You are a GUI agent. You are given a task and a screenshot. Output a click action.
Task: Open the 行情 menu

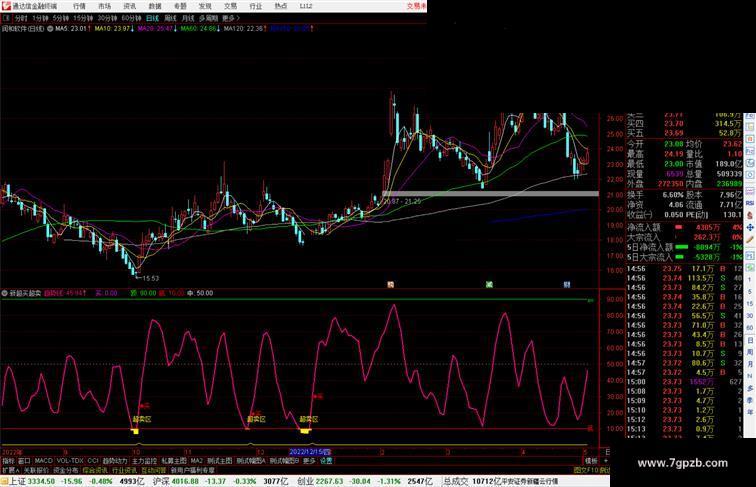[79, 6]
